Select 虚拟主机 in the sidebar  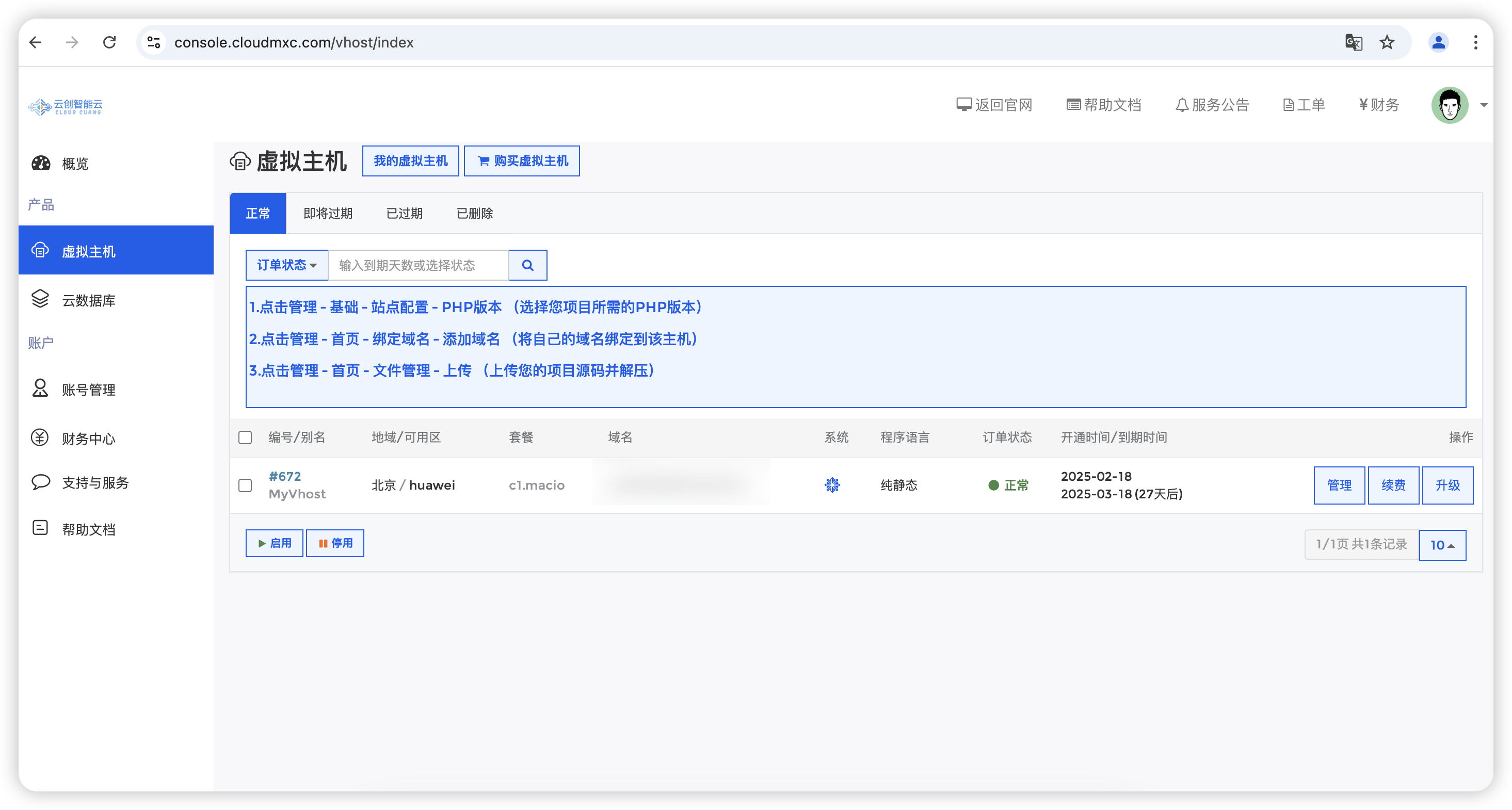point(116,251)
